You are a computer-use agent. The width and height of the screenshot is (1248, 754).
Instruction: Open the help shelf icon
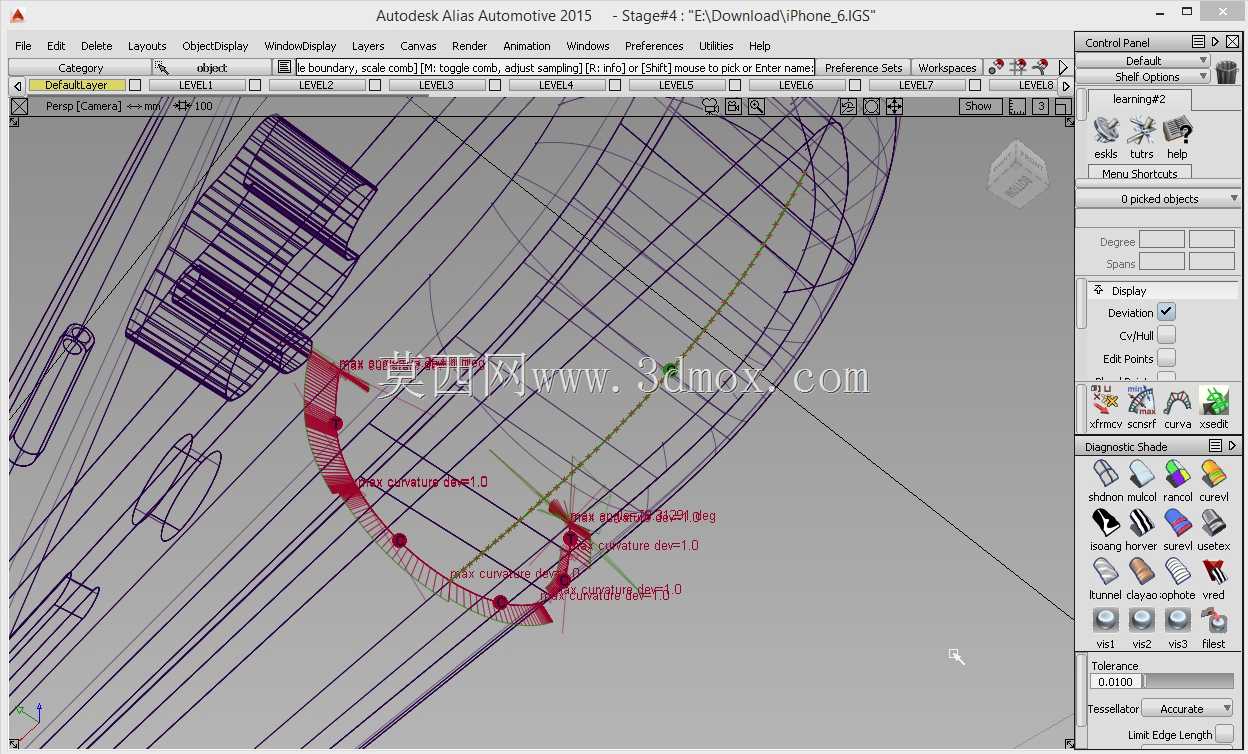click(x=1178, y=130)
